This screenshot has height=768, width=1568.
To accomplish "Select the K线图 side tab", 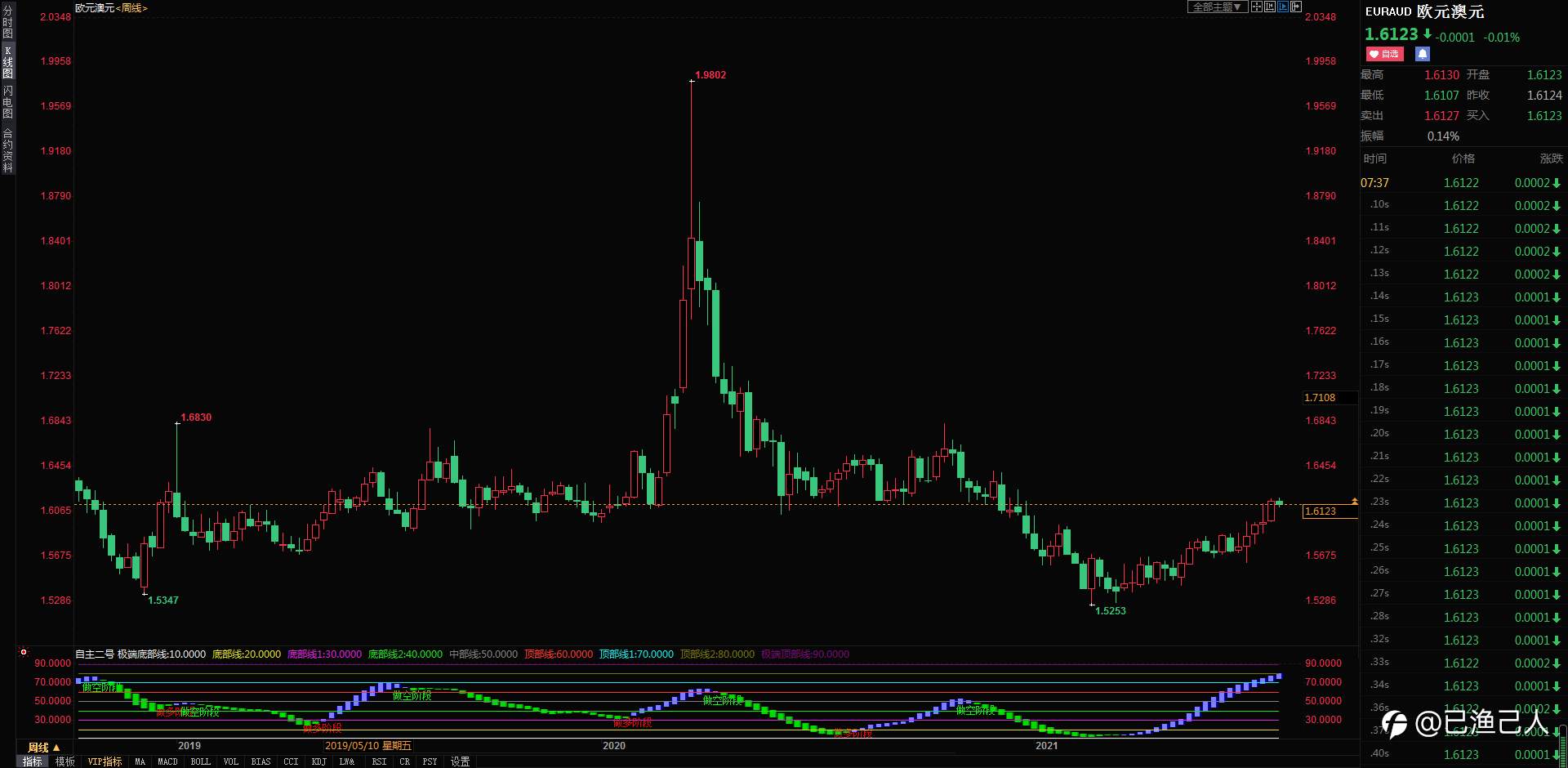I will click(7, 62).
